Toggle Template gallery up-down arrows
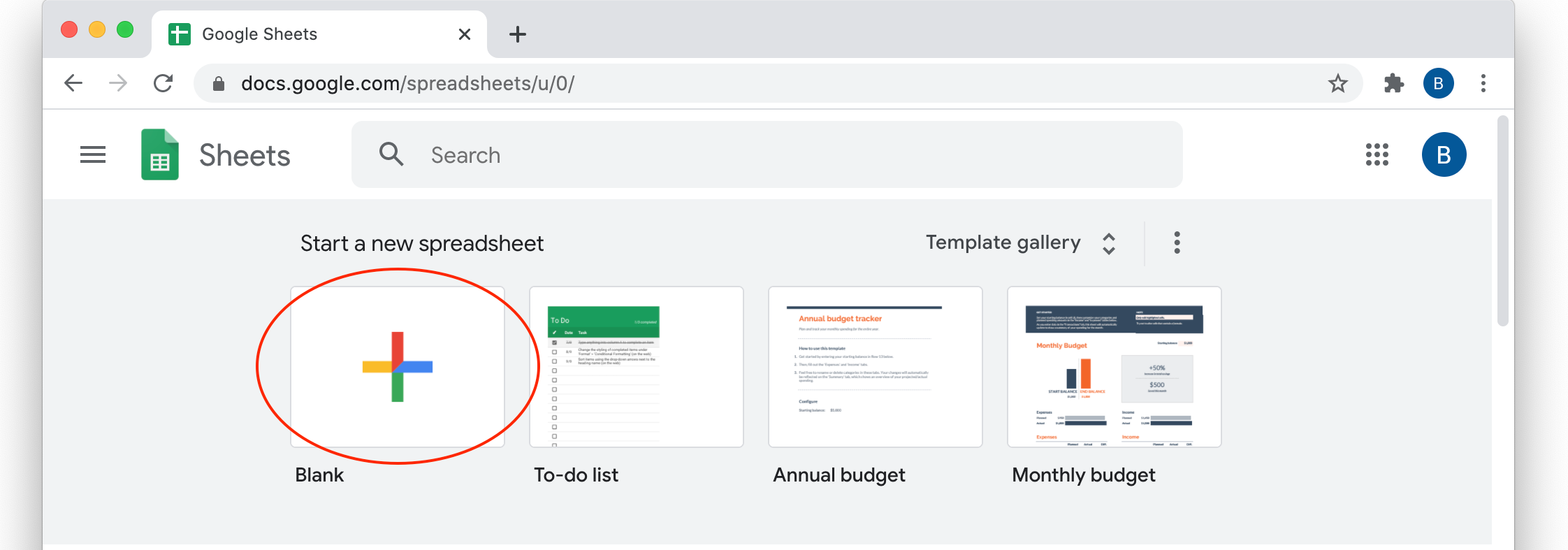 pyautogui.click(x=1109, y=243)
